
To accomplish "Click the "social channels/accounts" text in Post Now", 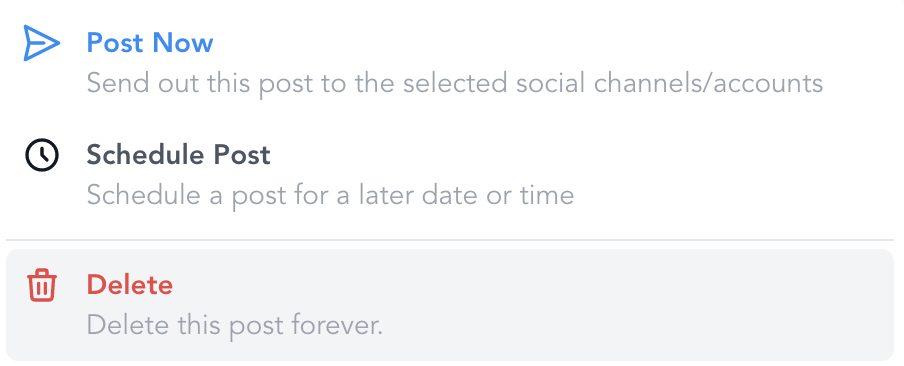I will click(x=669, y=84).
